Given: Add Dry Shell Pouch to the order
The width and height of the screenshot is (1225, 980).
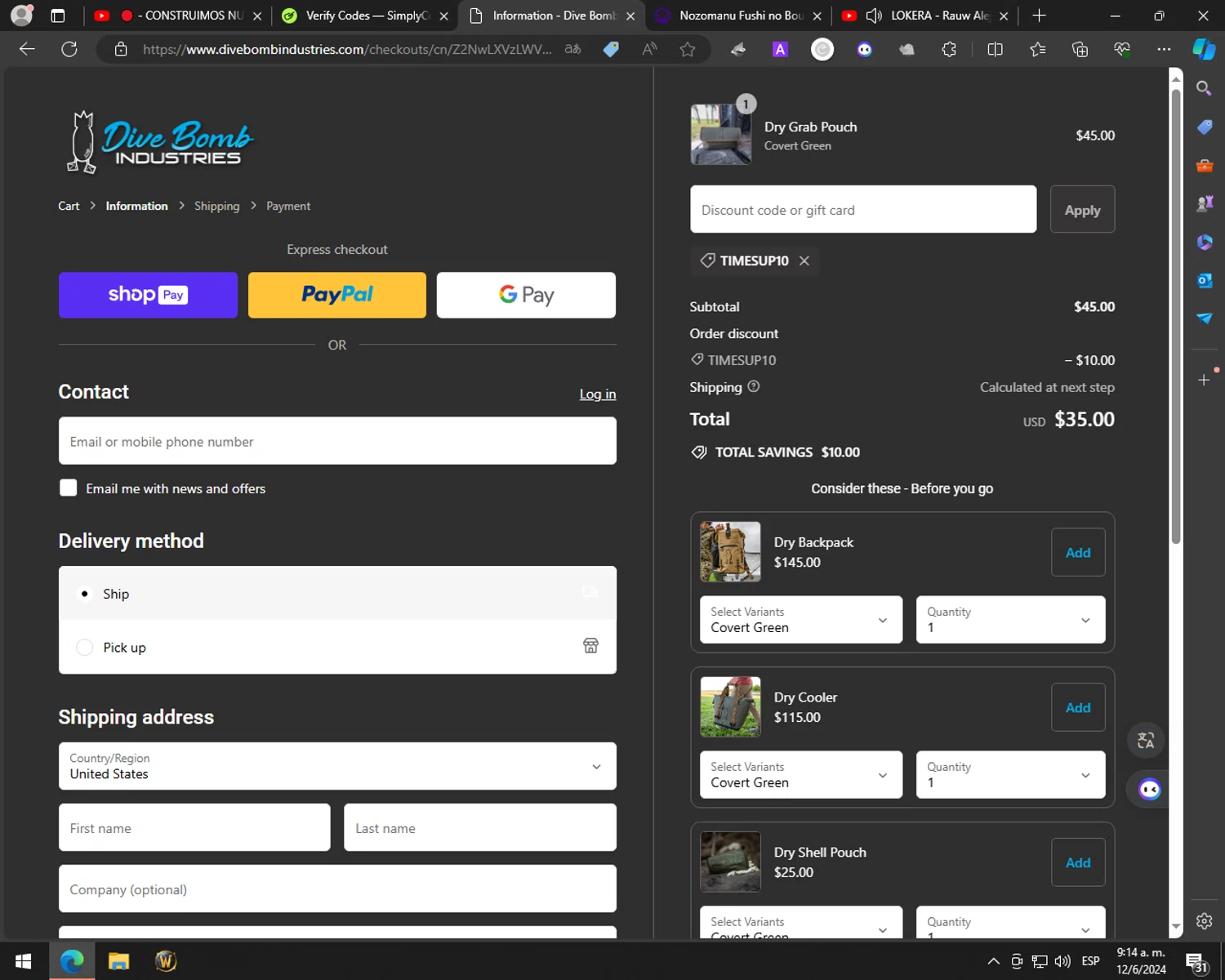Looking at the screenshot, I should [x=1078, y=863].
